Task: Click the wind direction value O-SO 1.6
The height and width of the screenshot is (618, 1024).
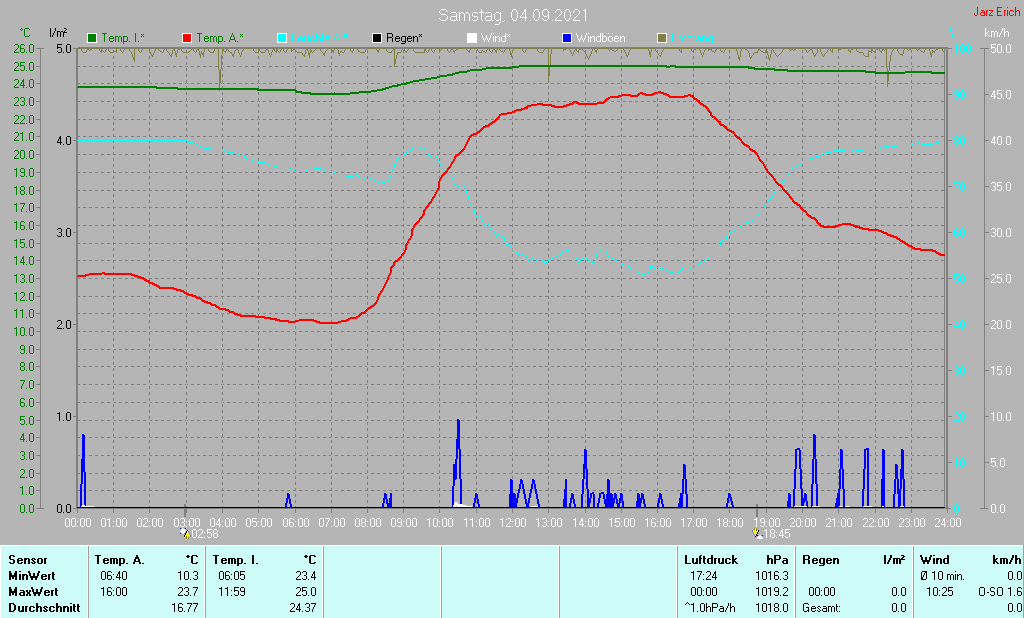Action: (1000, 592)
